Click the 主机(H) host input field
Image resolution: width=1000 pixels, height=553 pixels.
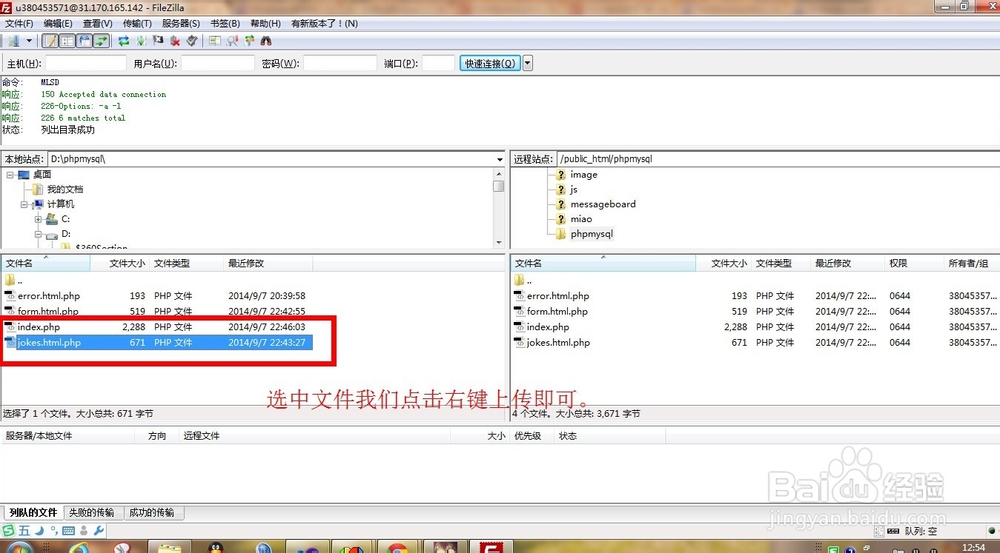coord(86,63)
